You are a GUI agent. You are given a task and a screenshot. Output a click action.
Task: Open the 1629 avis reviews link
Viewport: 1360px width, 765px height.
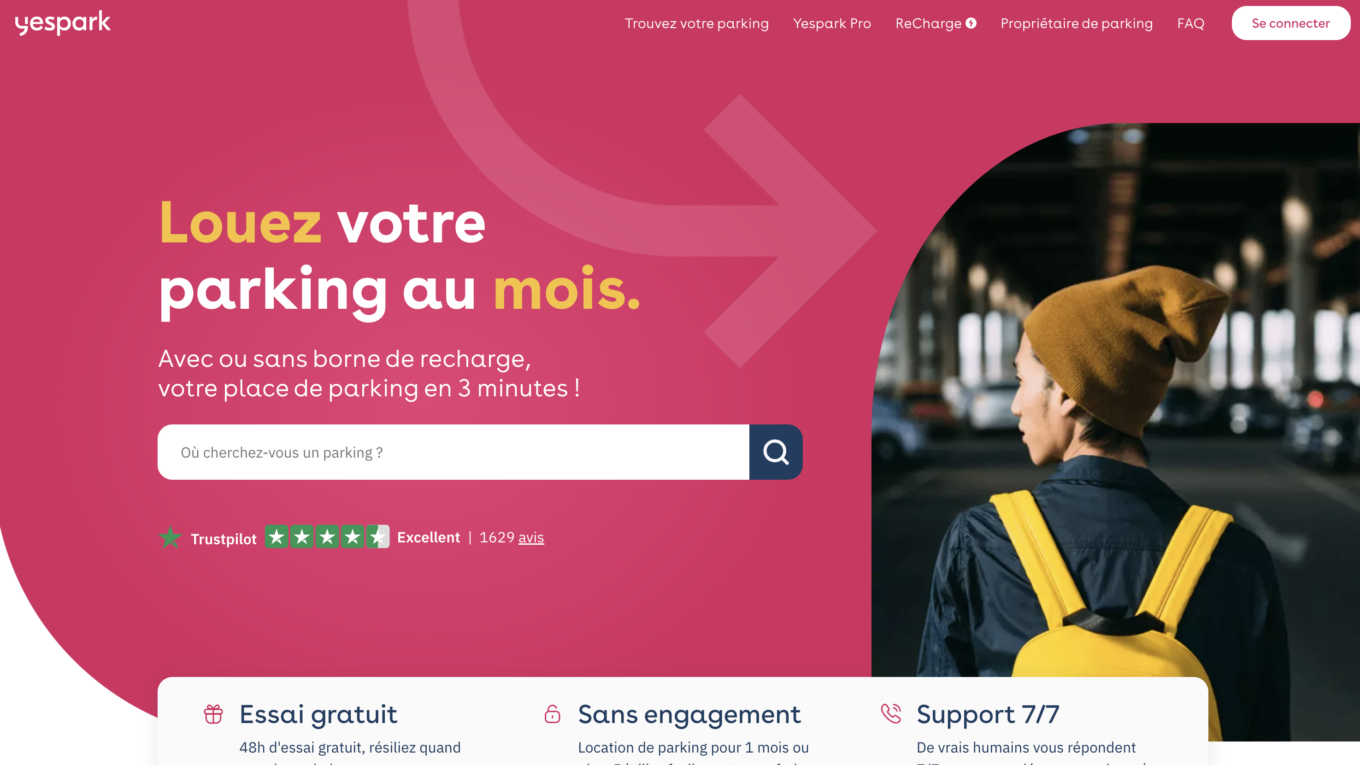pyautogui.click(x=512, y=537)
